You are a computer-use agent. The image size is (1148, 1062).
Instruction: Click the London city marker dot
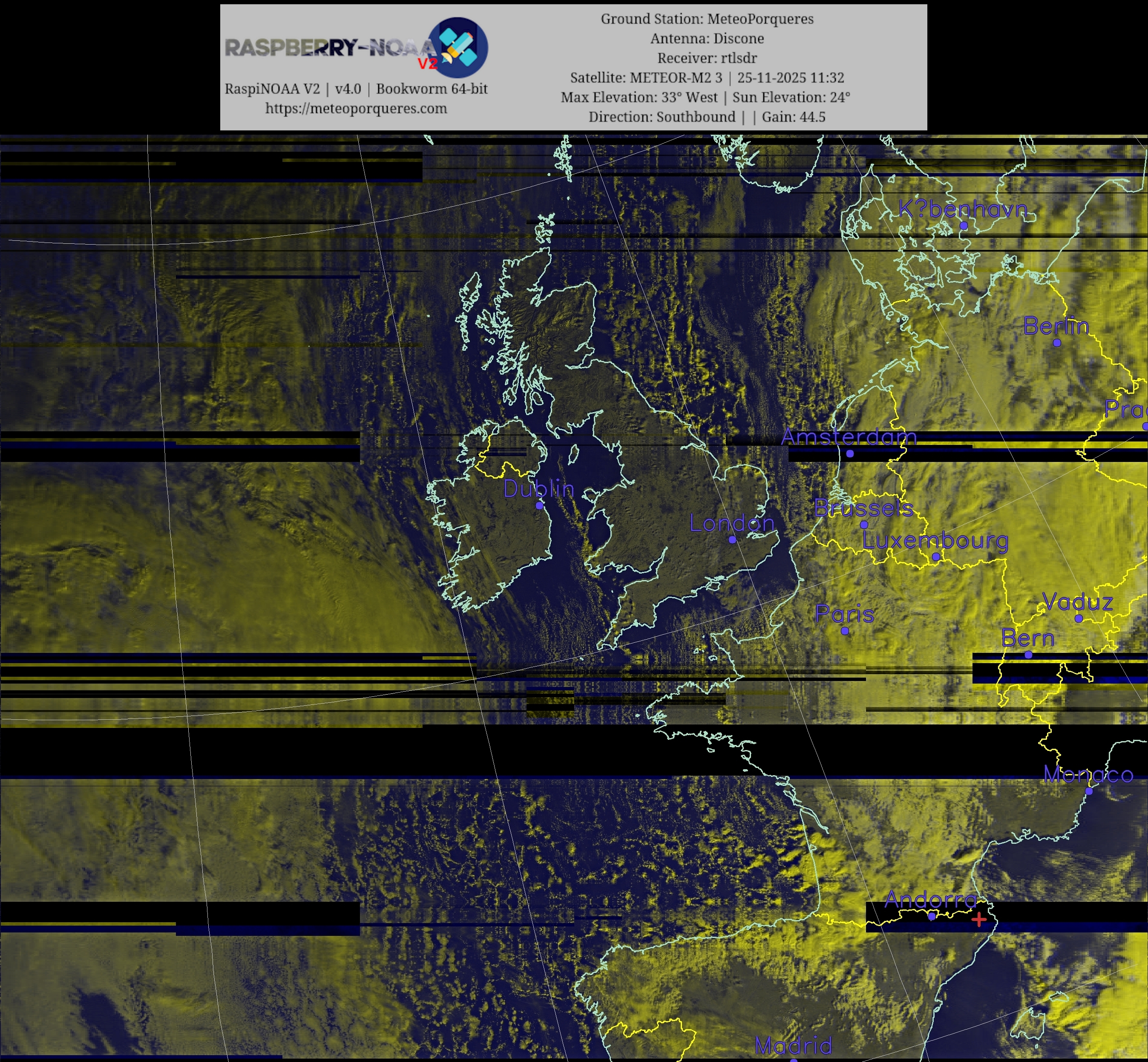[732, 540]
